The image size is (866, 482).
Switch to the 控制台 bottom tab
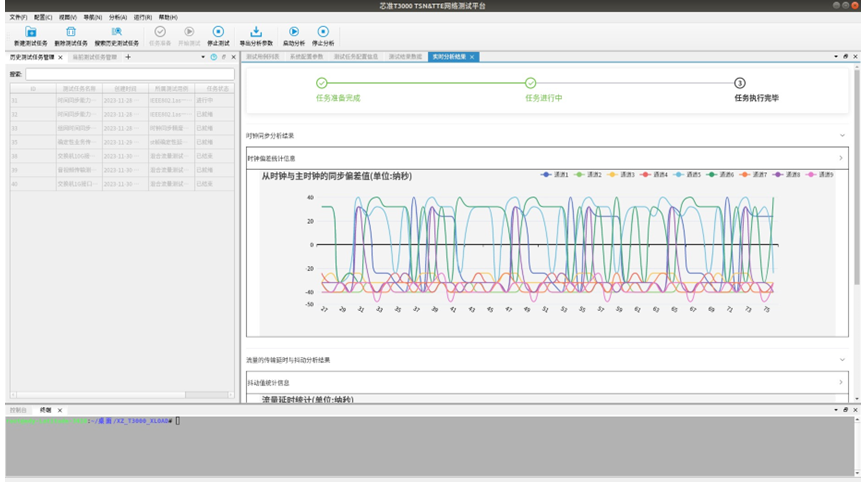point(18,411)
